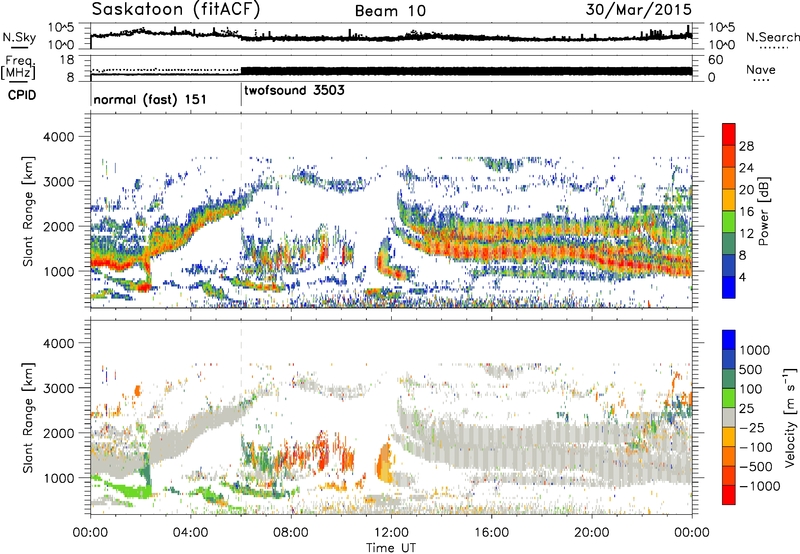Image resolution: width=800 pixels, height=554 pixels.
Task: Select the 'twofsound 3503' CPID label
Action: pos(294,91)
